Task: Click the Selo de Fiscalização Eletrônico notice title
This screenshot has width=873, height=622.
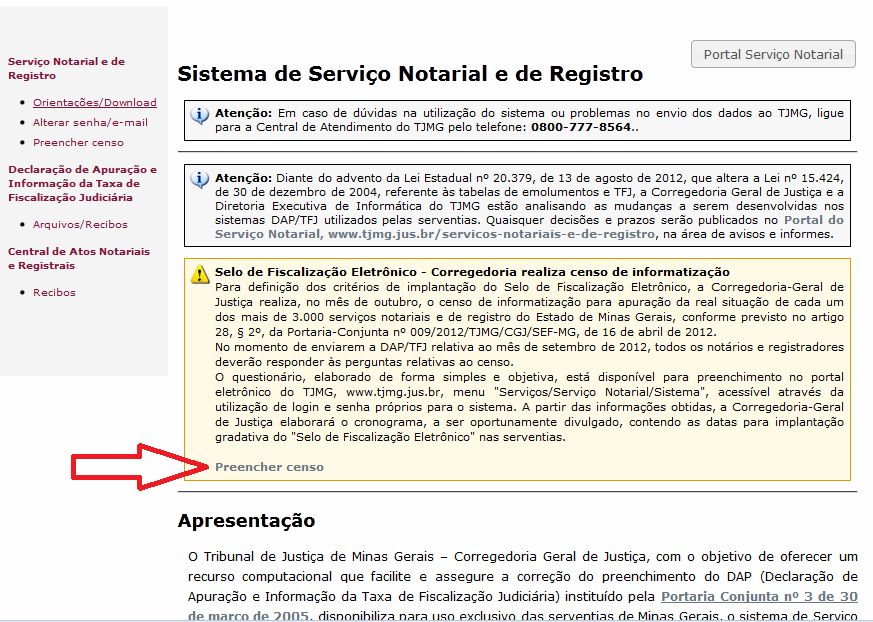Action: coord(472,272)
